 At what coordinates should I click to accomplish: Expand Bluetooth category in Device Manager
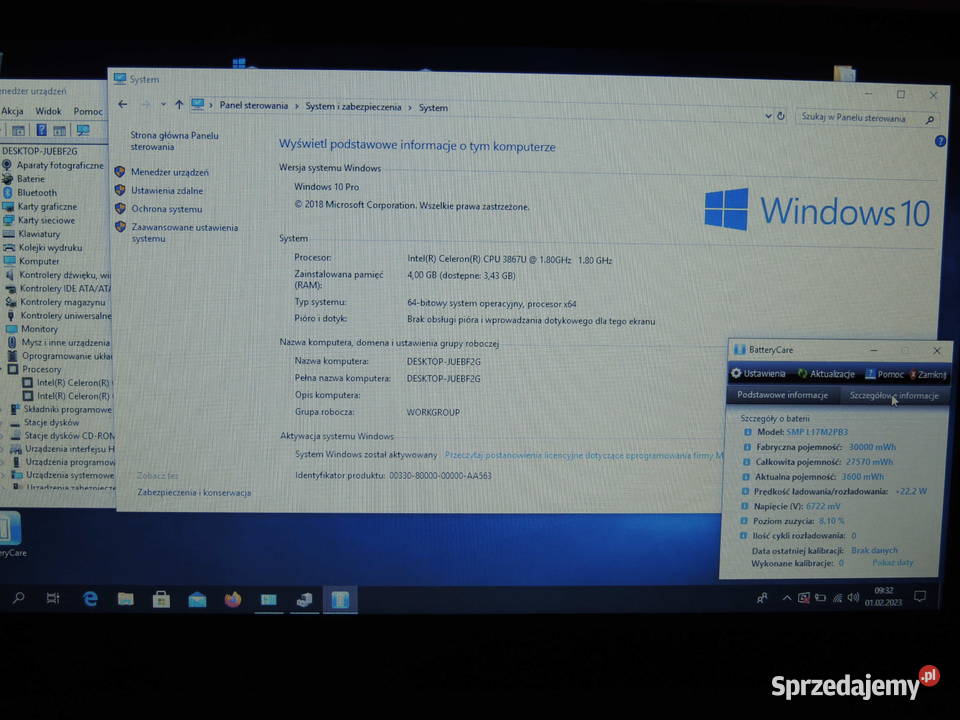[37, 192]
